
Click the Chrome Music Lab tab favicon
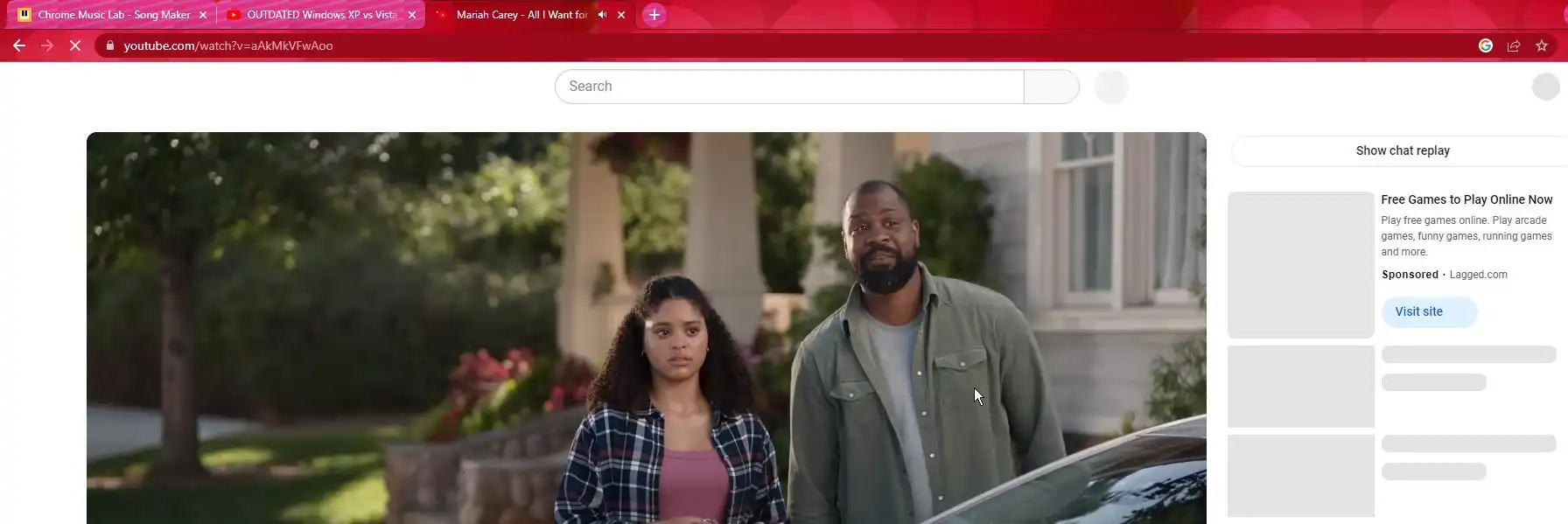24,15
